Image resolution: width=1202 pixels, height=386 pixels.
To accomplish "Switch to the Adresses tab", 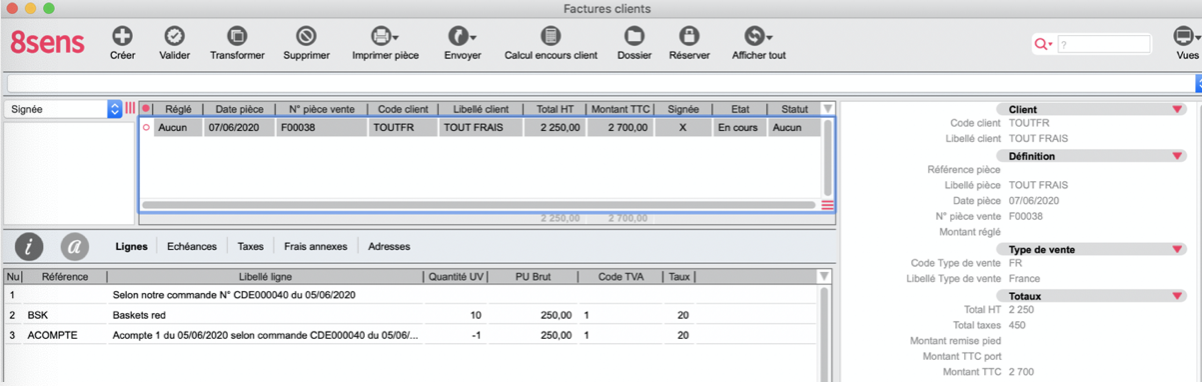I will [x=389, y=246].
